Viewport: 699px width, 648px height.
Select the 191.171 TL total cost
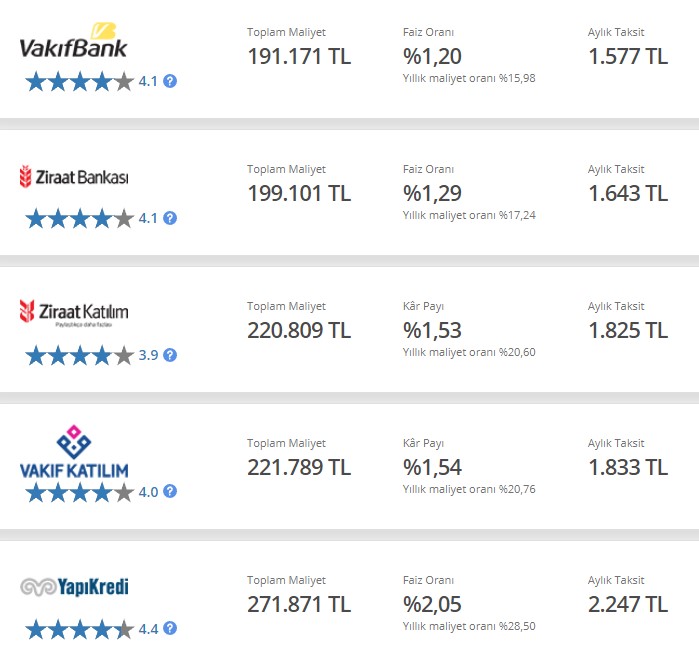pos(299,57)
